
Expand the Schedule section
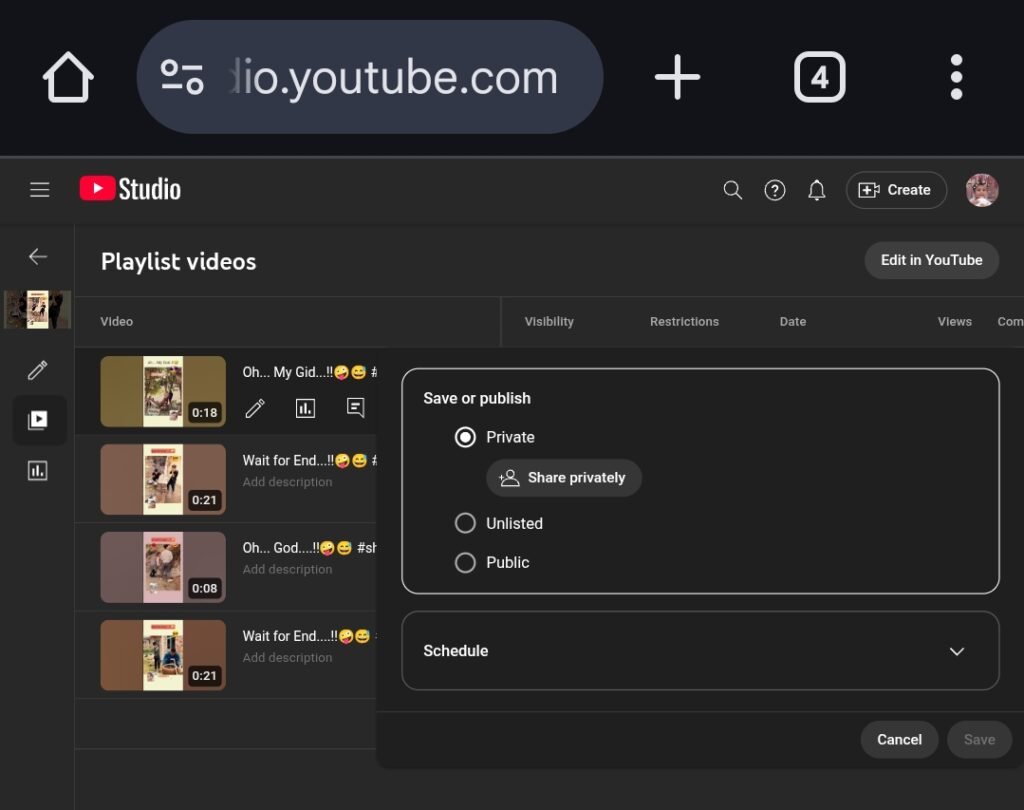(957, 650)
